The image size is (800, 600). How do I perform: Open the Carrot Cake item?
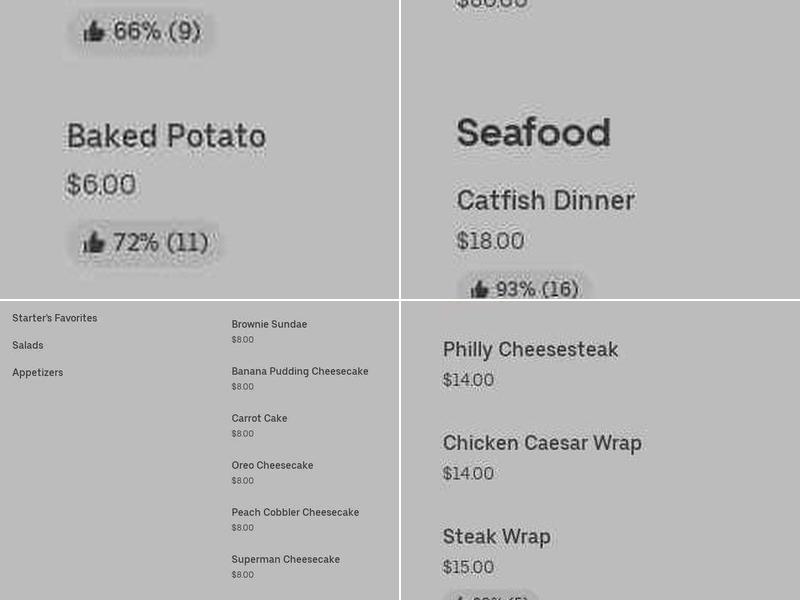coord(259,418)
